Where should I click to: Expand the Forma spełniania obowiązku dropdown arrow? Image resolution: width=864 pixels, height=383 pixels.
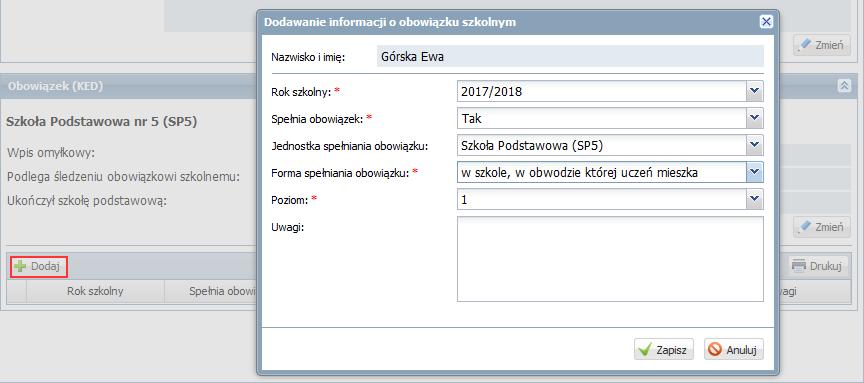click(755, 172)
